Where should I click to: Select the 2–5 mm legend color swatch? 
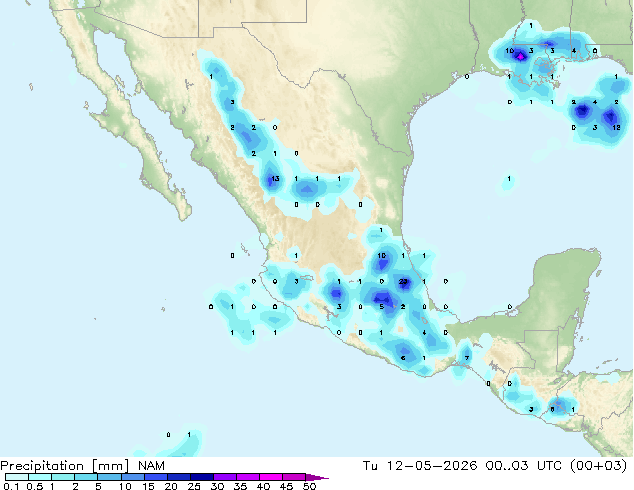(x=86, y=477)
